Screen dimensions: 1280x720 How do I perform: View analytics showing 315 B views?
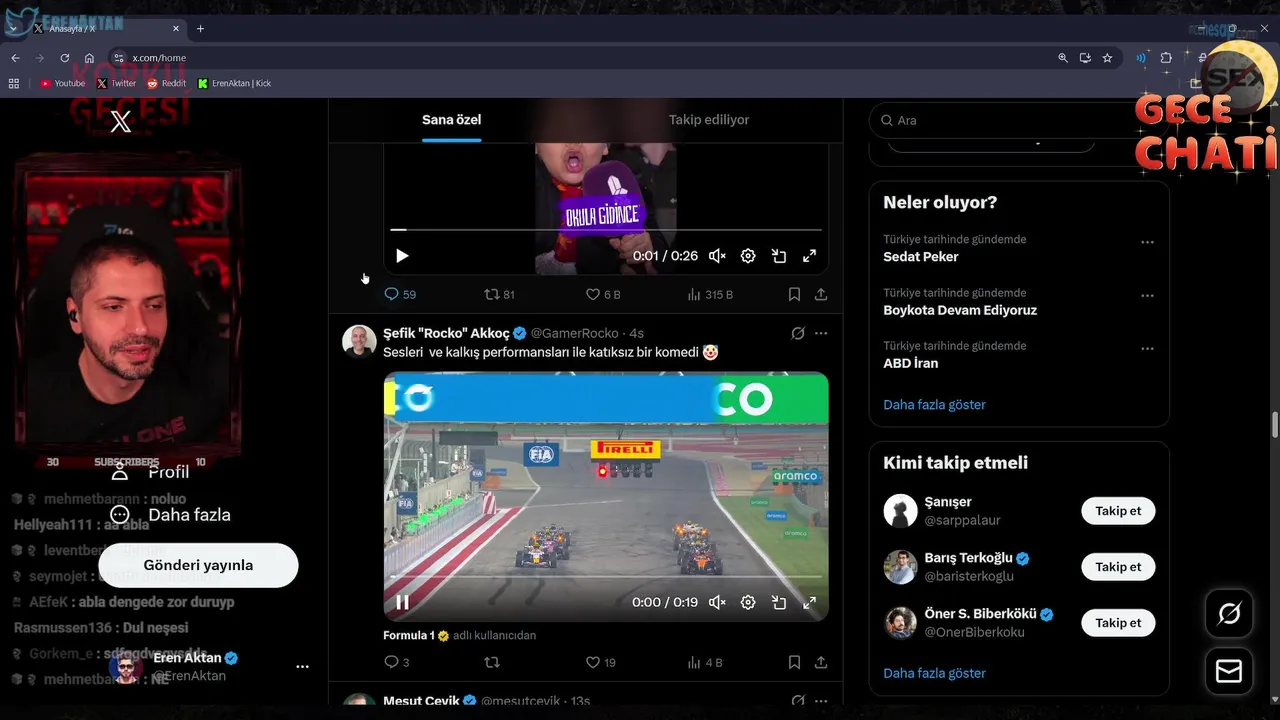pyautogui.click(x=710, y=294)
